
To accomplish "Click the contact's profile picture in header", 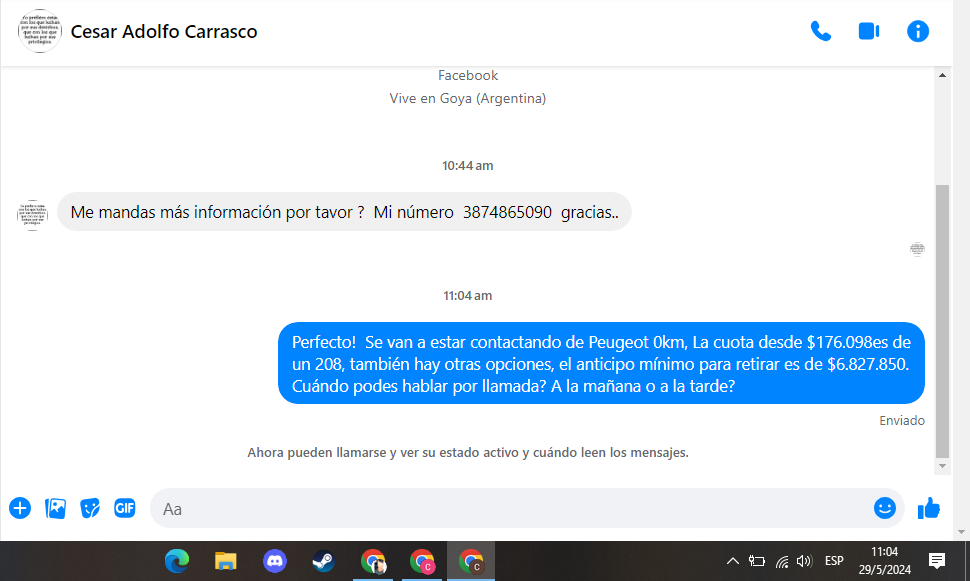I will coord(39,31).
